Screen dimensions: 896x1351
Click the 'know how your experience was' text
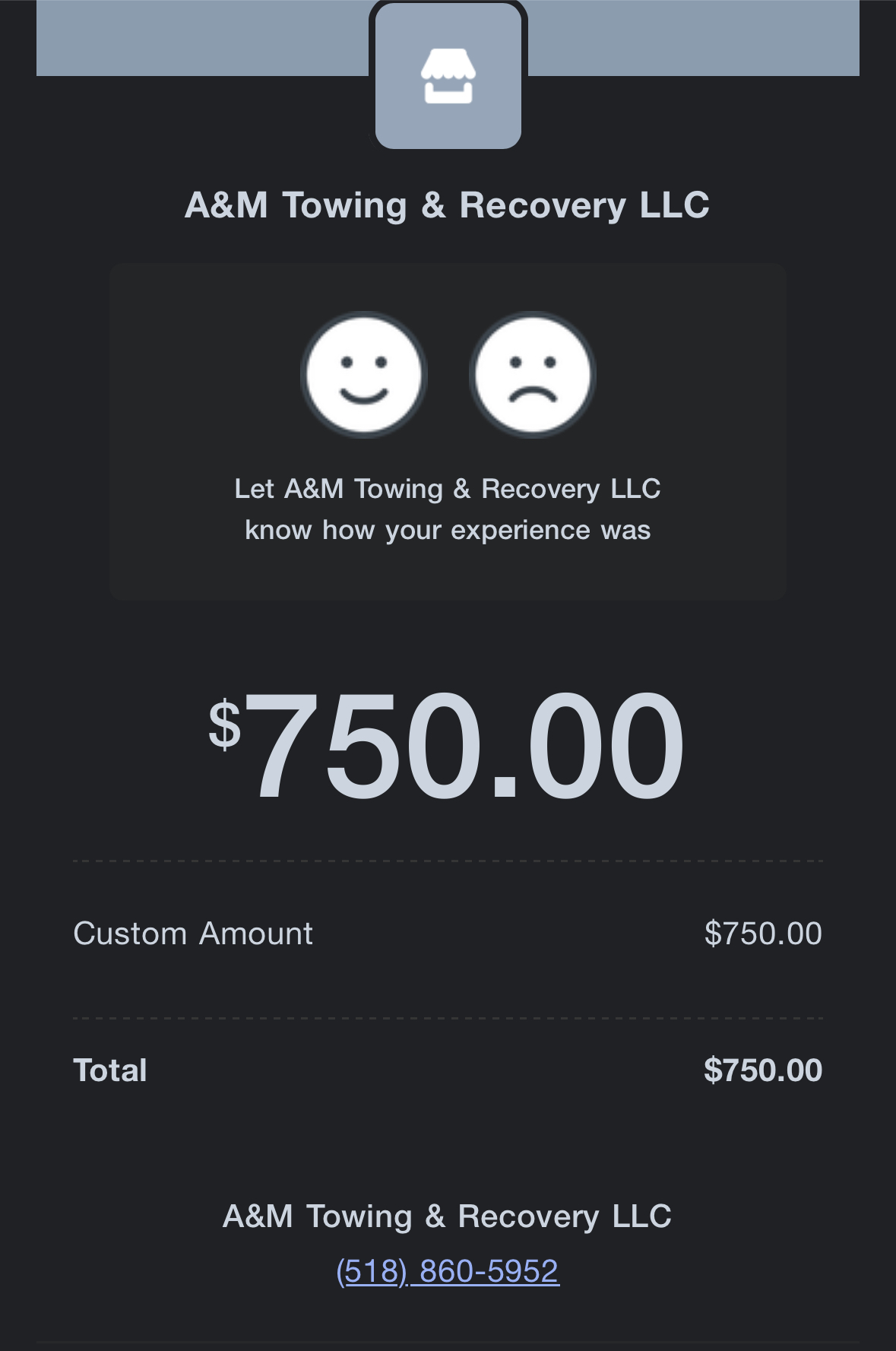click(448, 530)
